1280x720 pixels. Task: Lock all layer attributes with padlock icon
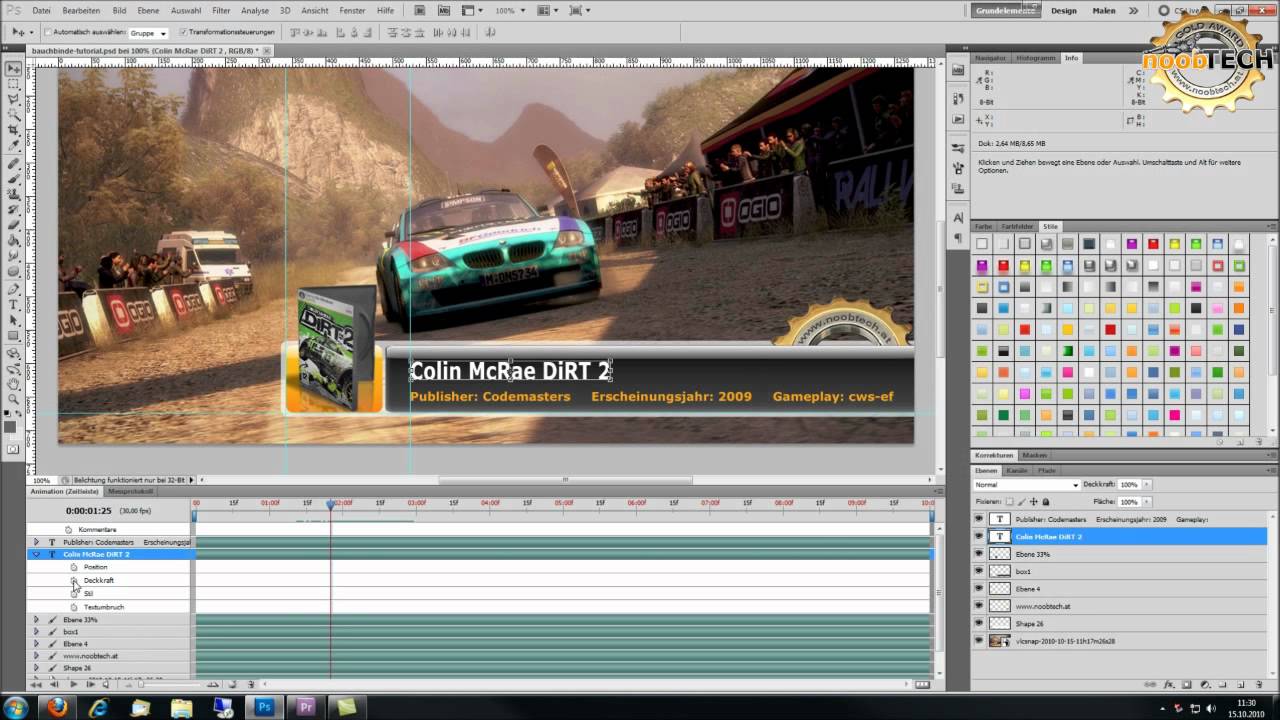click(1046, 502)
